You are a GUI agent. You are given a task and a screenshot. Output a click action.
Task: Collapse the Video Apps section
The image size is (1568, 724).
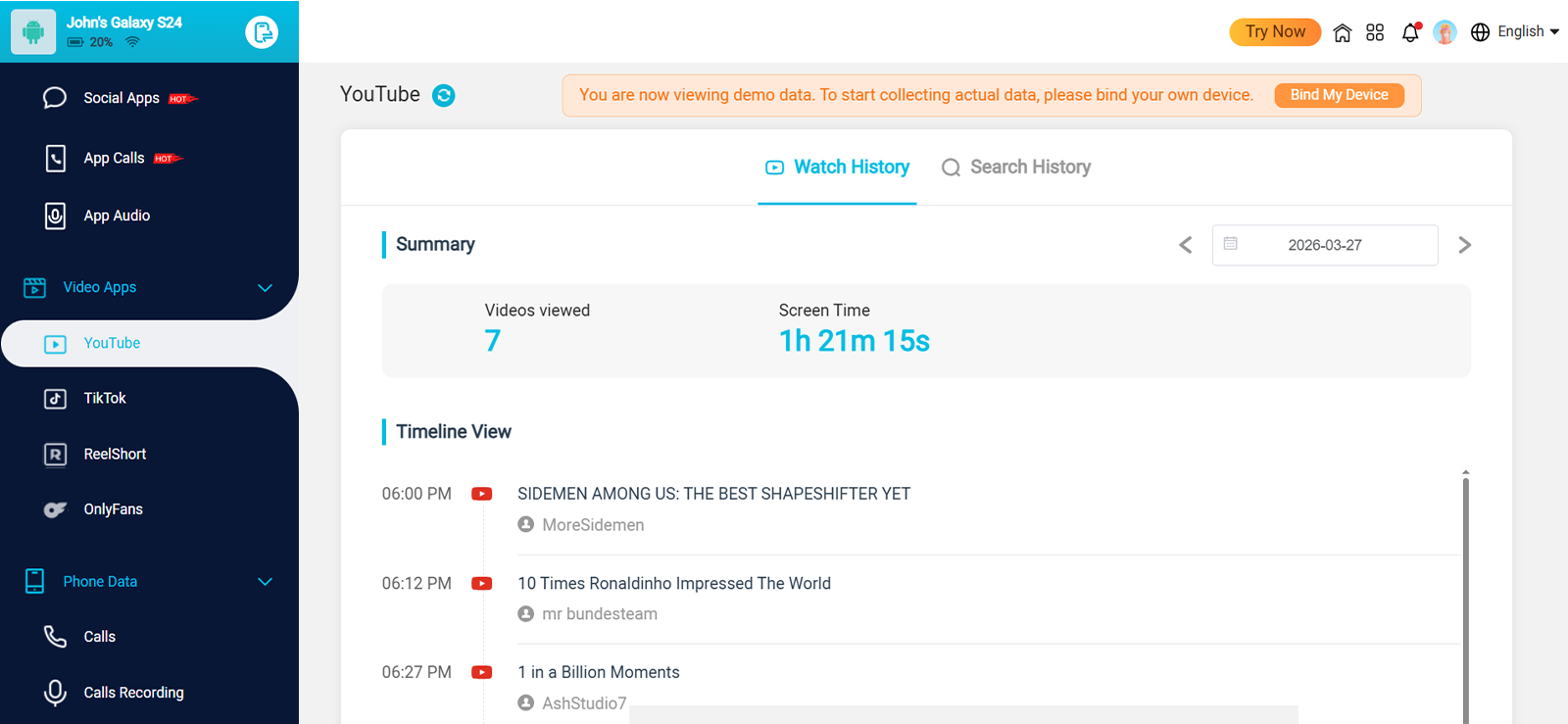265,287
